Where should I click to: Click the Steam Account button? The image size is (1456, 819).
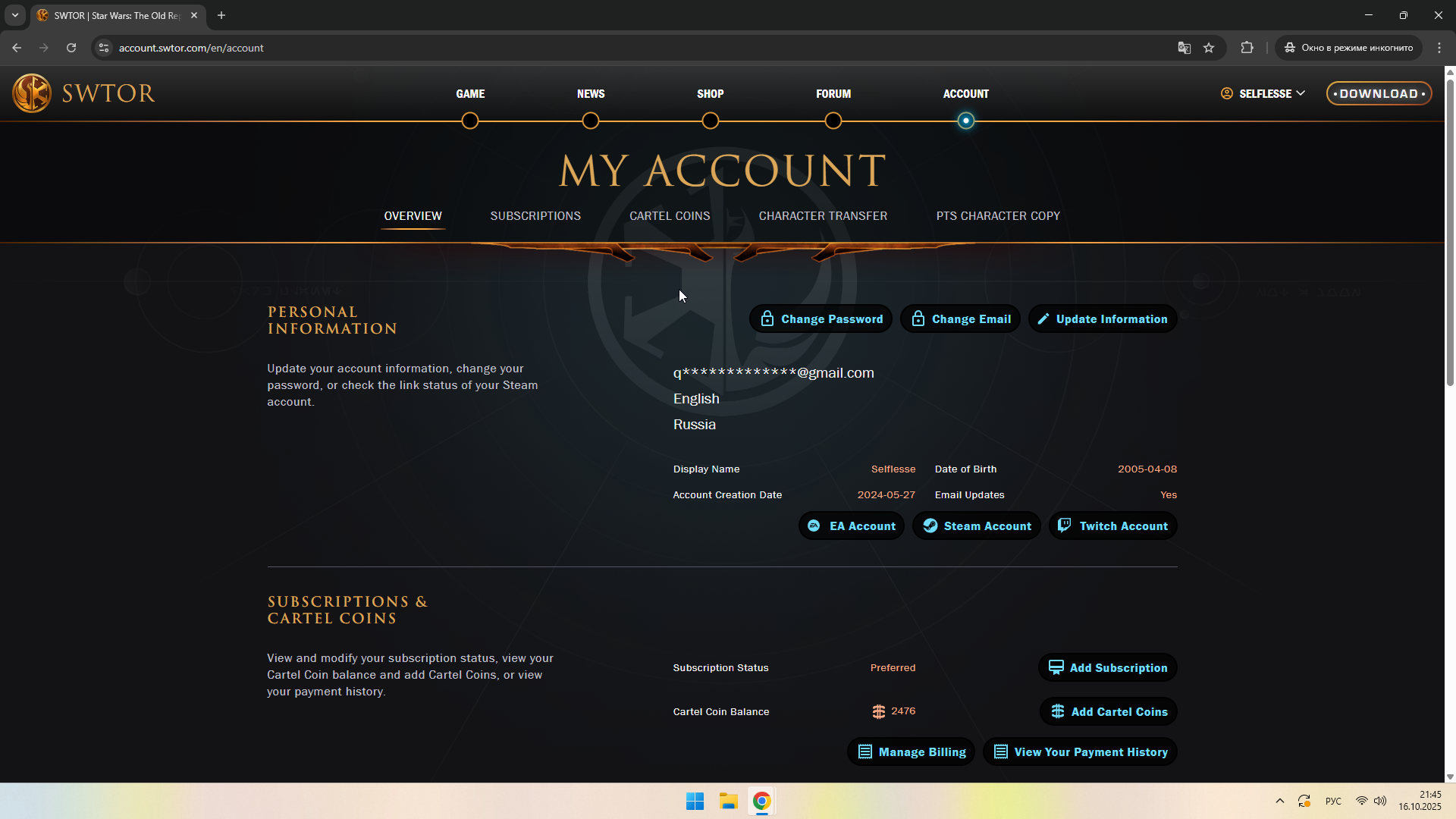coord(976,526)
